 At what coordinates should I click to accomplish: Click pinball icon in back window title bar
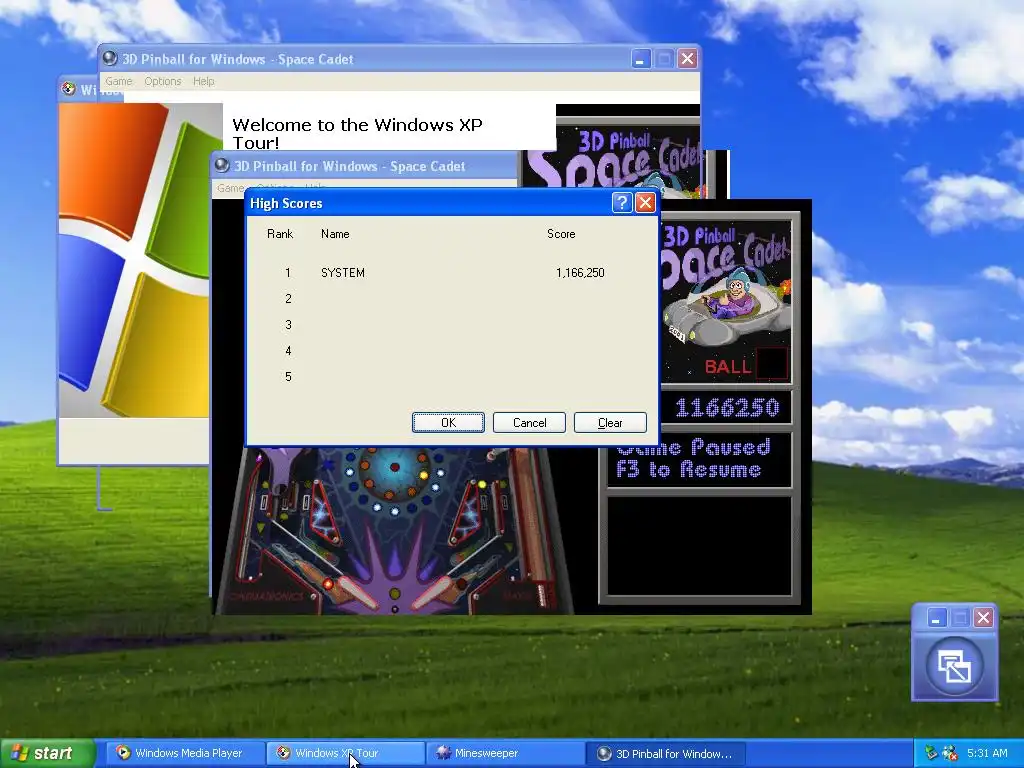[110, 59]
